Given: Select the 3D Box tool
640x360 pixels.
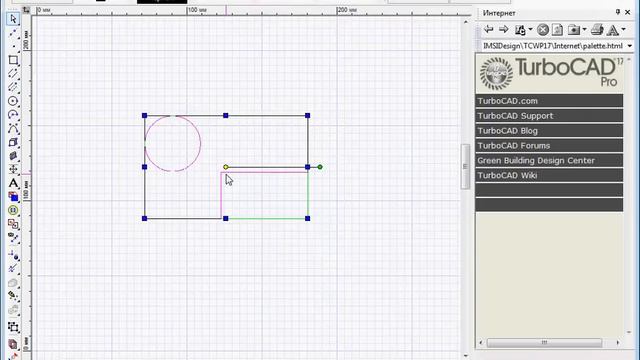Looking at the screenshot, I should click(x=13, y=142).
